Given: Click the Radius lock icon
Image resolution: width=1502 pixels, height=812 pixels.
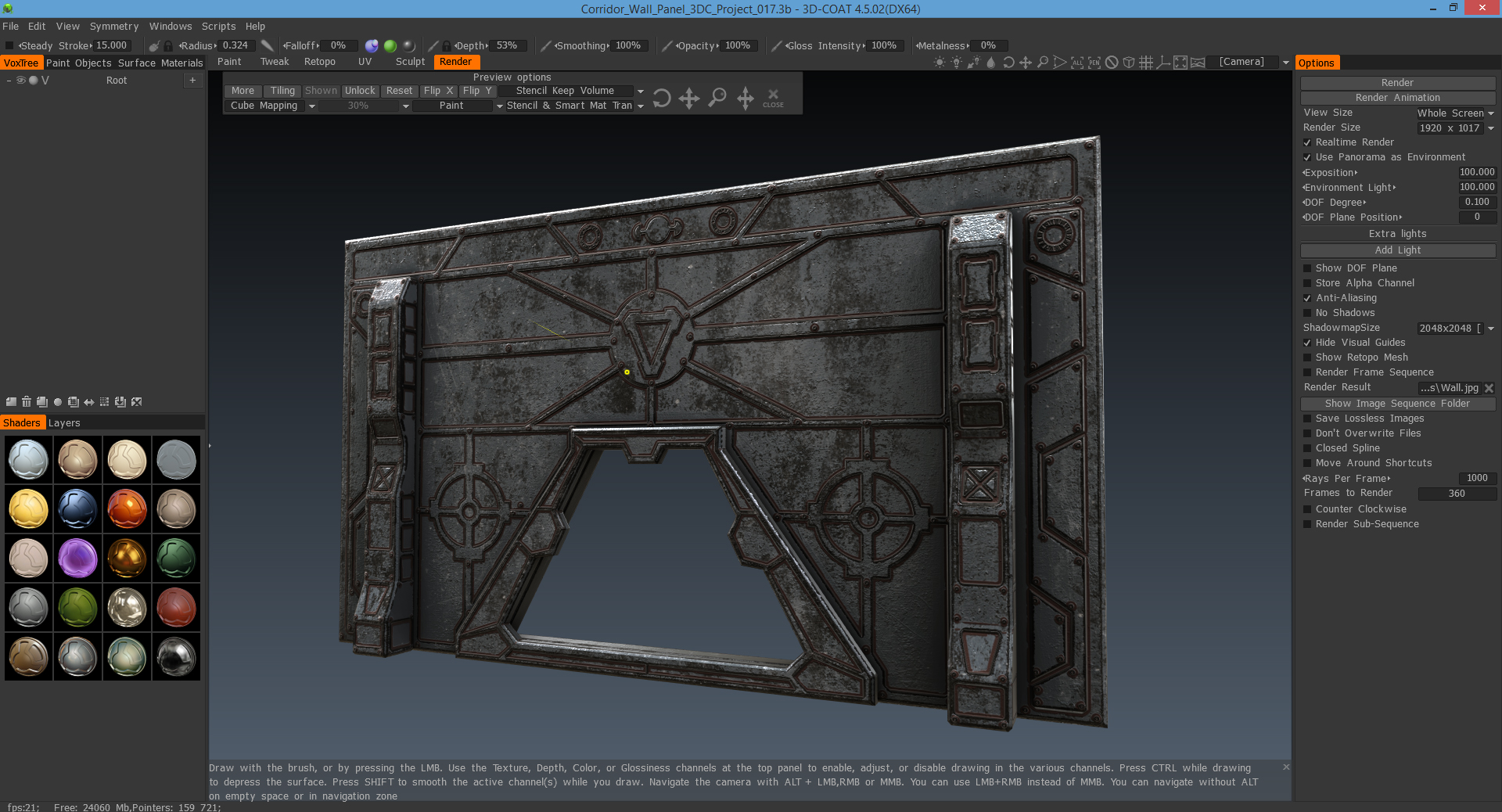Looking at the screenshot, I should coord(168,46).
